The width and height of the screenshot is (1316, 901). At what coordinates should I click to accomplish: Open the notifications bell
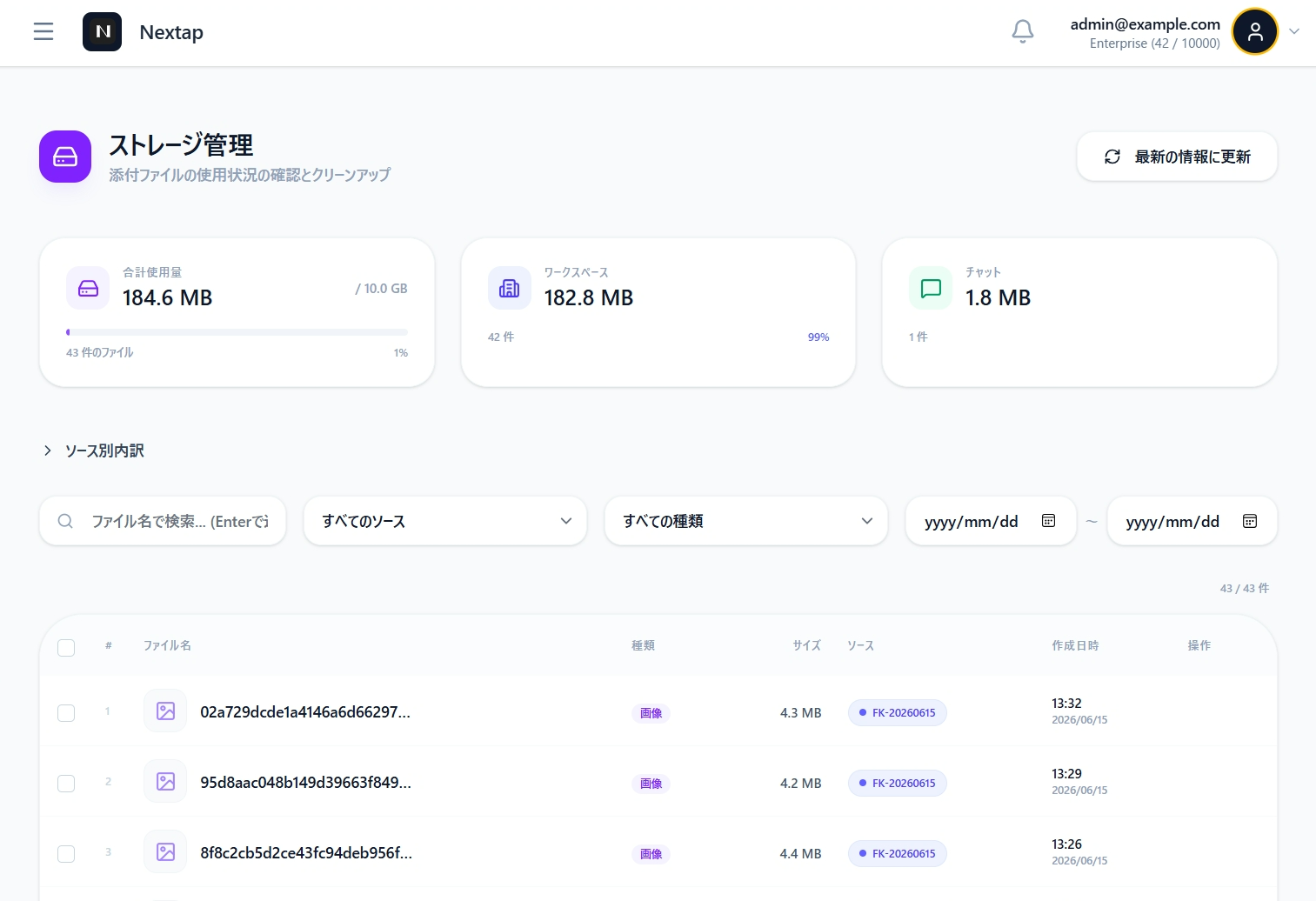1023,31
